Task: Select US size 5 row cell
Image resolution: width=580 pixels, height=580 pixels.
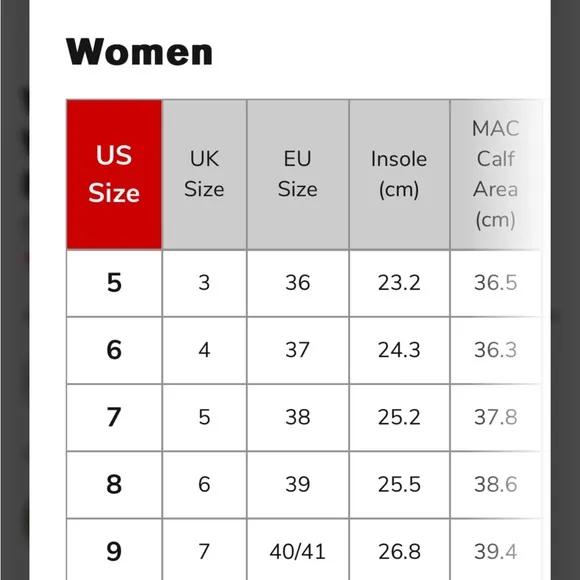Action: coord(114,283)
